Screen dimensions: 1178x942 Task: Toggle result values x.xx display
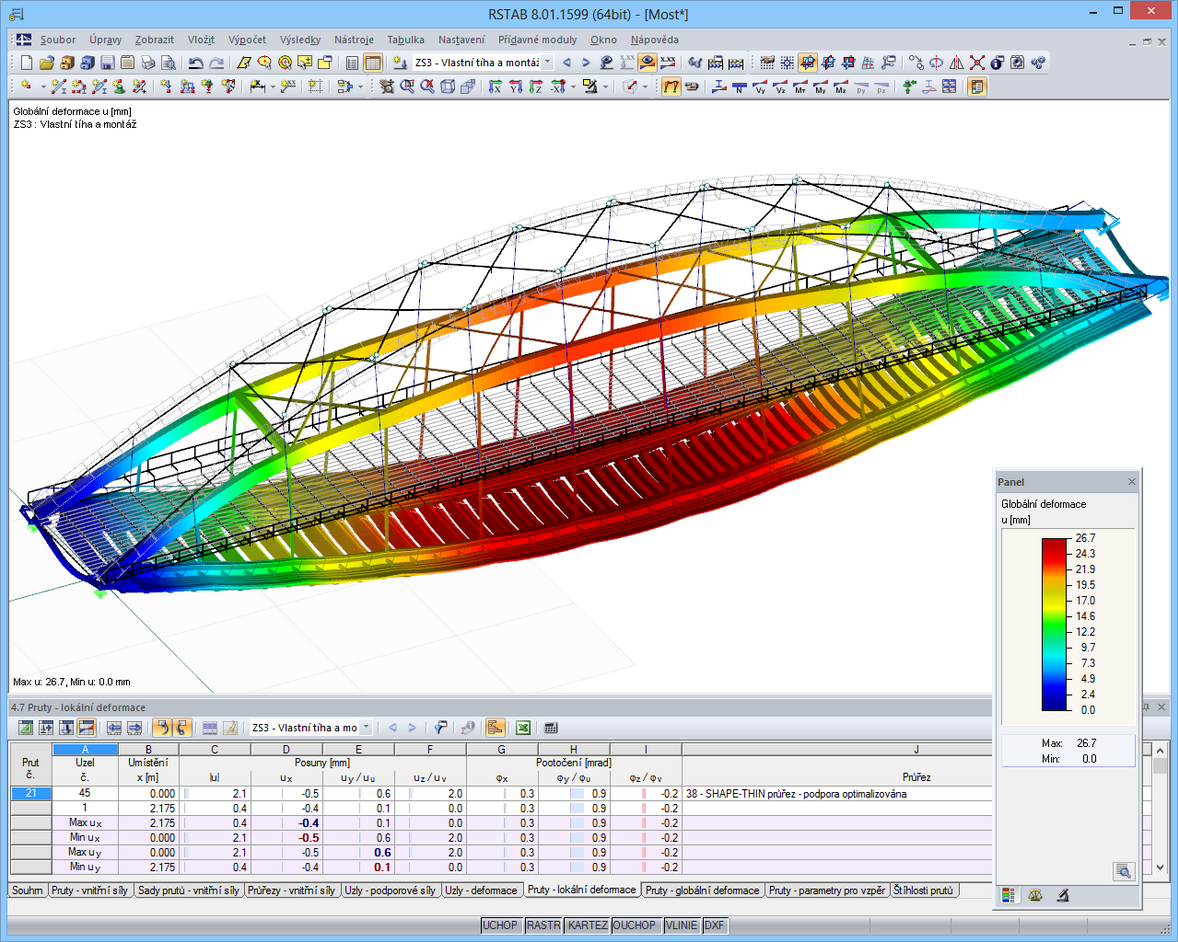[668, 62]
